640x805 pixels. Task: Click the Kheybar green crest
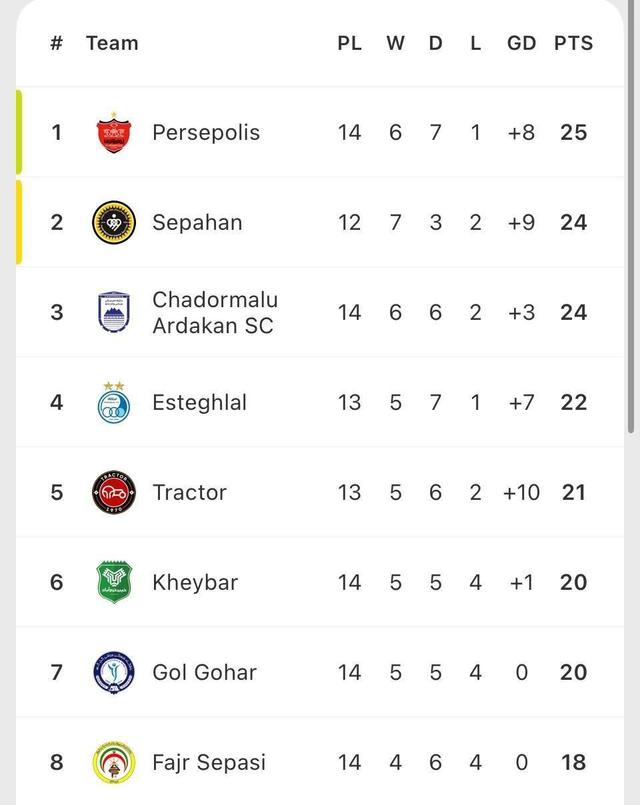[113, 582]
